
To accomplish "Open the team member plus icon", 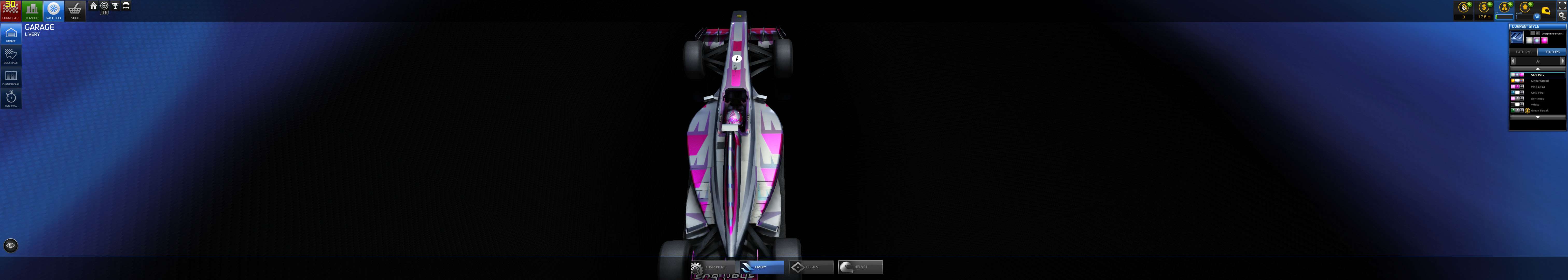I will click(x=1510, y=4).
